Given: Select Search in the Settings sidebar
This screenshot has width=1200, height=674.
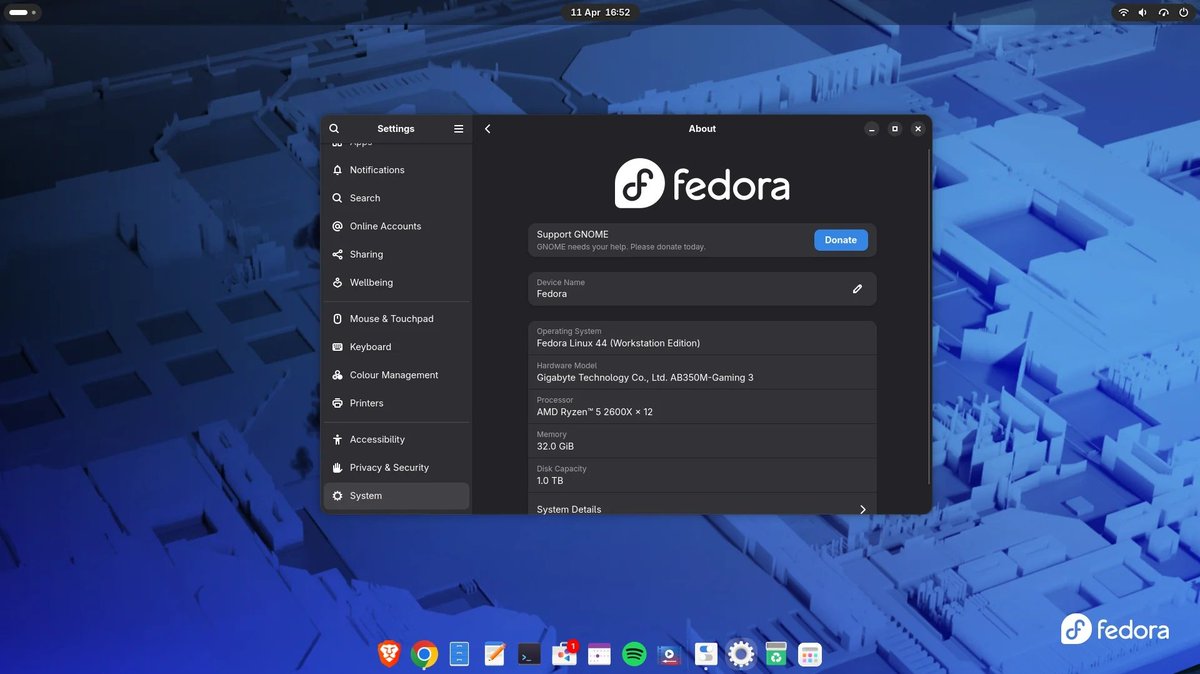Looking at the screenshot, I should (x=396, y=198).
